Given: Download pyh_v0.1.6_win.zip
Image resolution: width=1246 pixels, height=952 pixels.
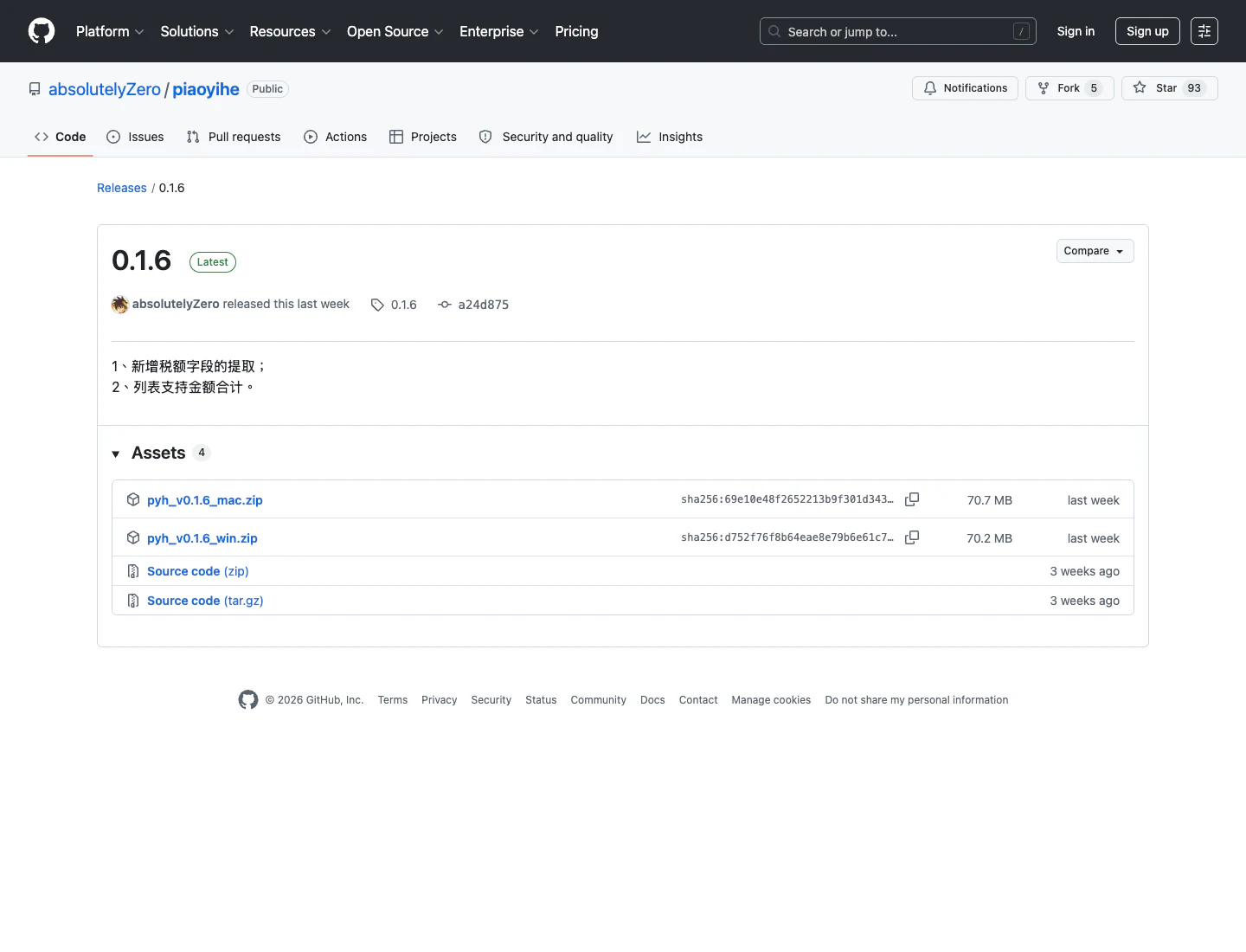Looking at the screenshot, I should [202, 538].
